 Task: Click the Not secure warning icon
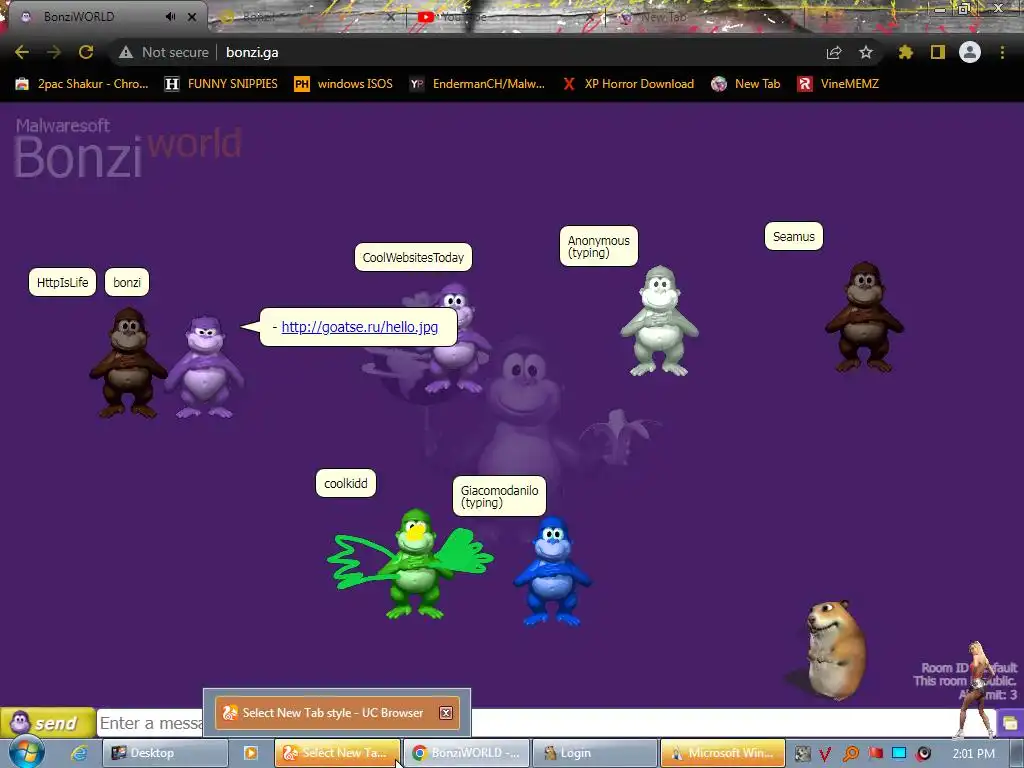tap(126, 52)
